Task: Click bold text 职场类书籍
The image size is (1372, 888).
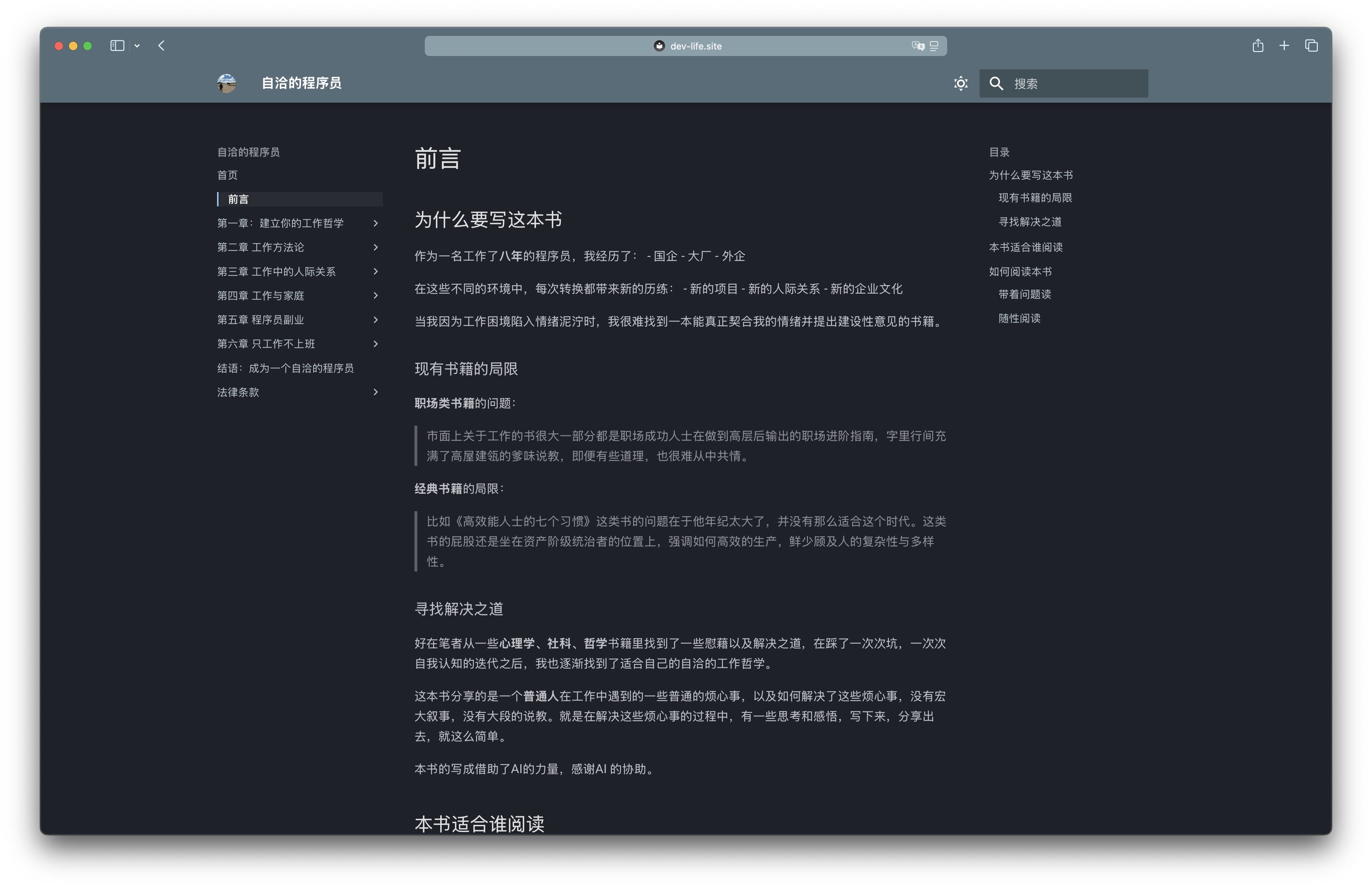Action: [444, 403]
